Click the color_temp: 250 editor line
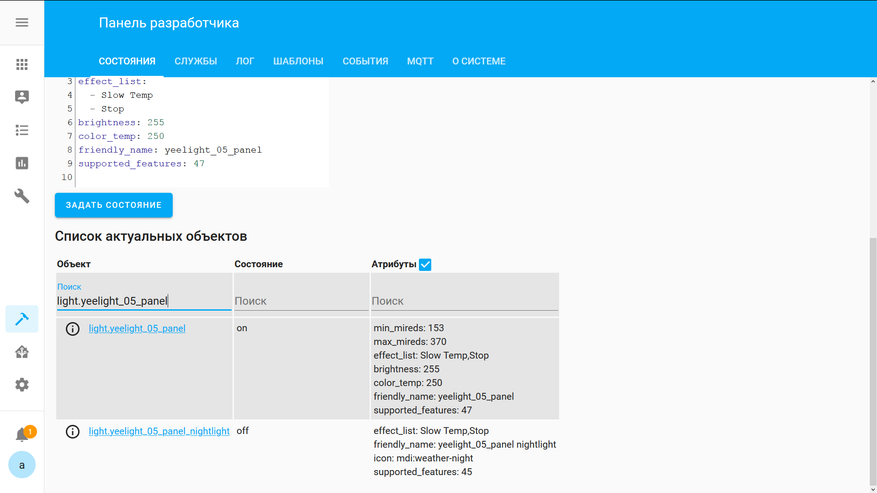This screenshot has height=493, width=877. coord(121,136)
